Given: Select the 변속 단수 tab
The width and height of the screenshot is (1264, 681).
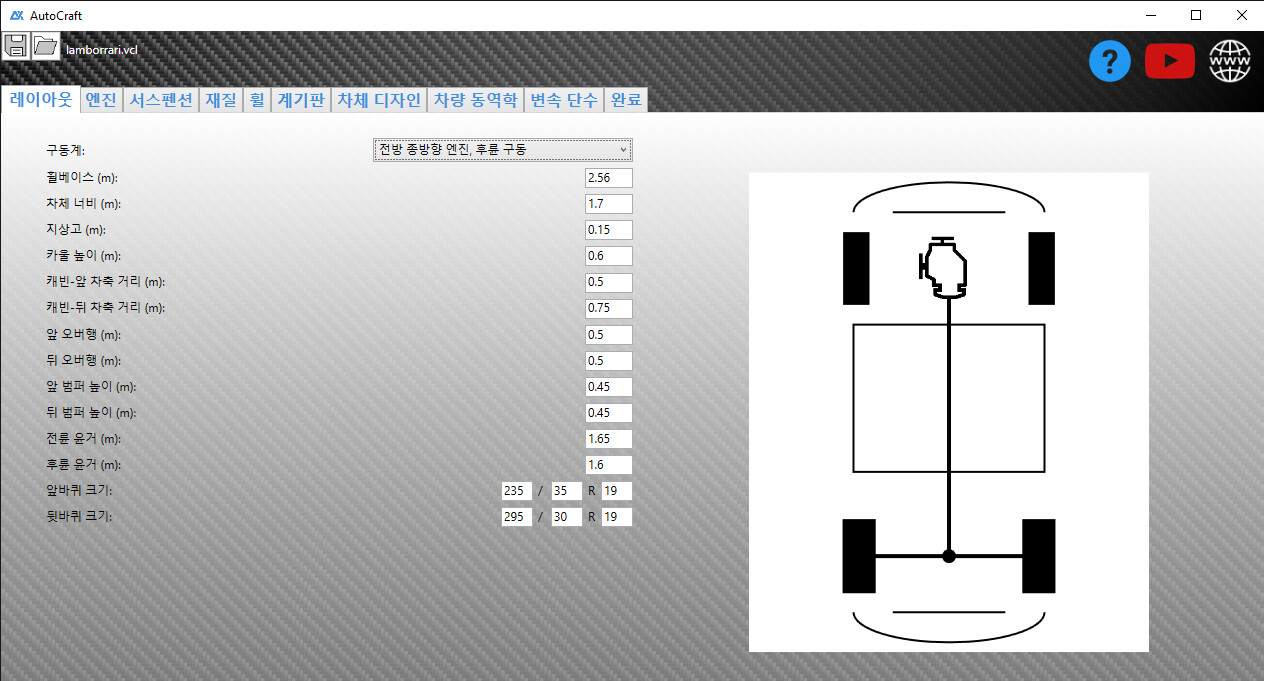Looking at the screenshot, I should [564, 100].
